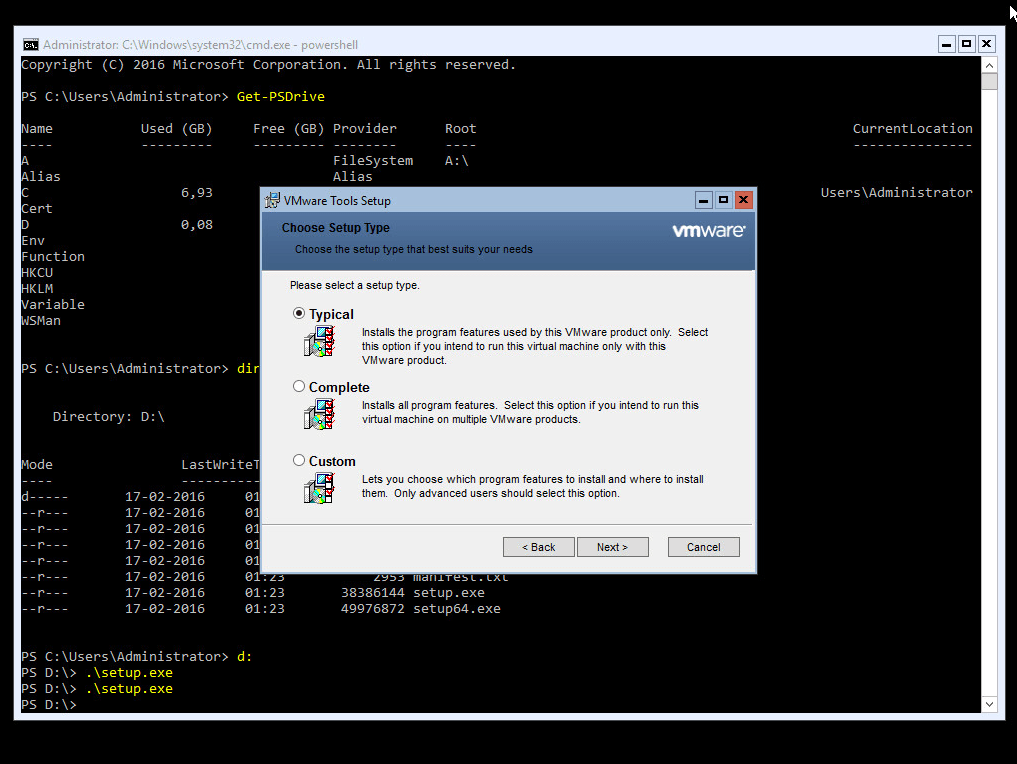
Task: Click the '0,08' used space value
Action: point(197,225)
